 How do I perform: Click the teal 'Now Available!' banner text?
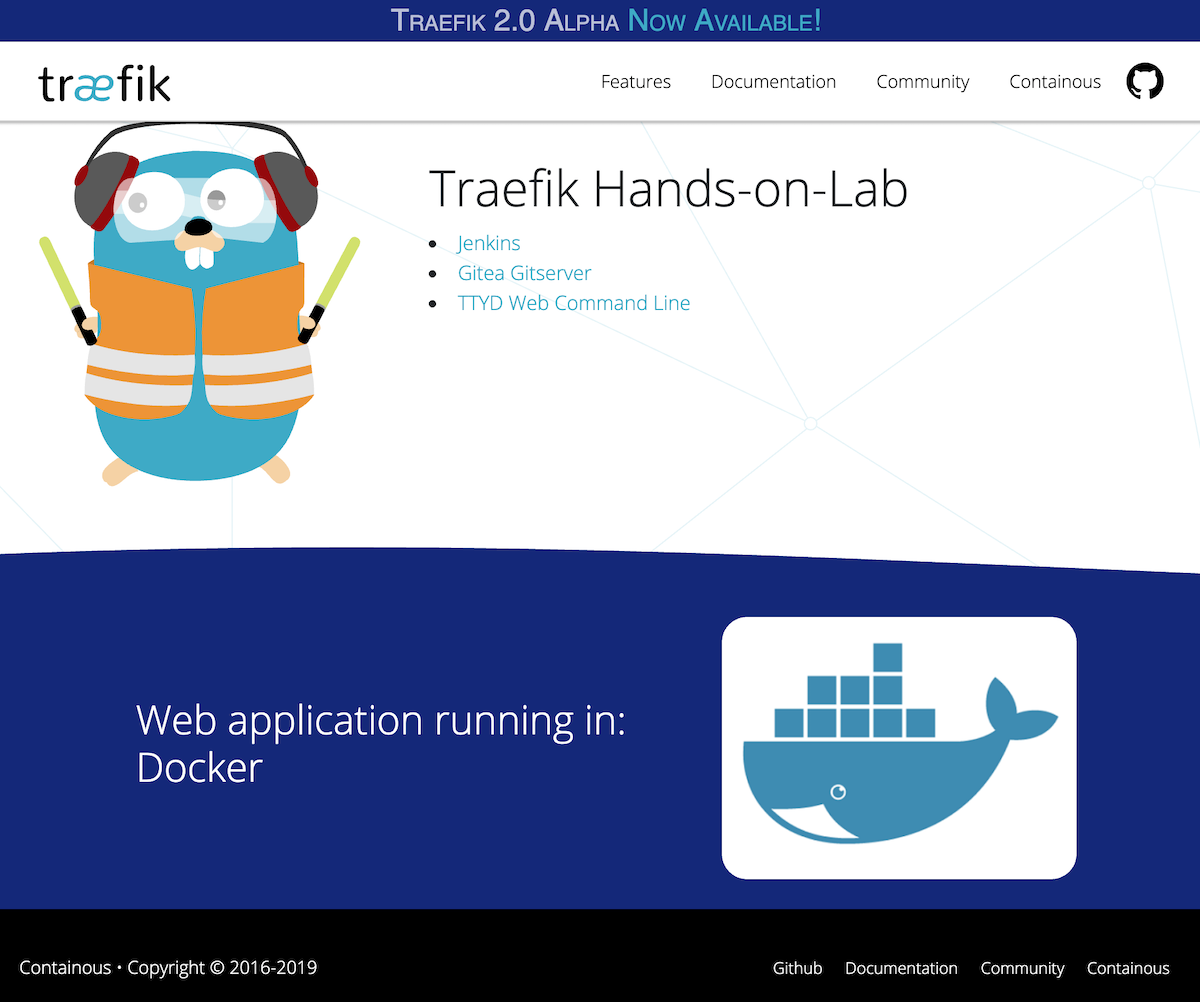click(x=724, y=21)
